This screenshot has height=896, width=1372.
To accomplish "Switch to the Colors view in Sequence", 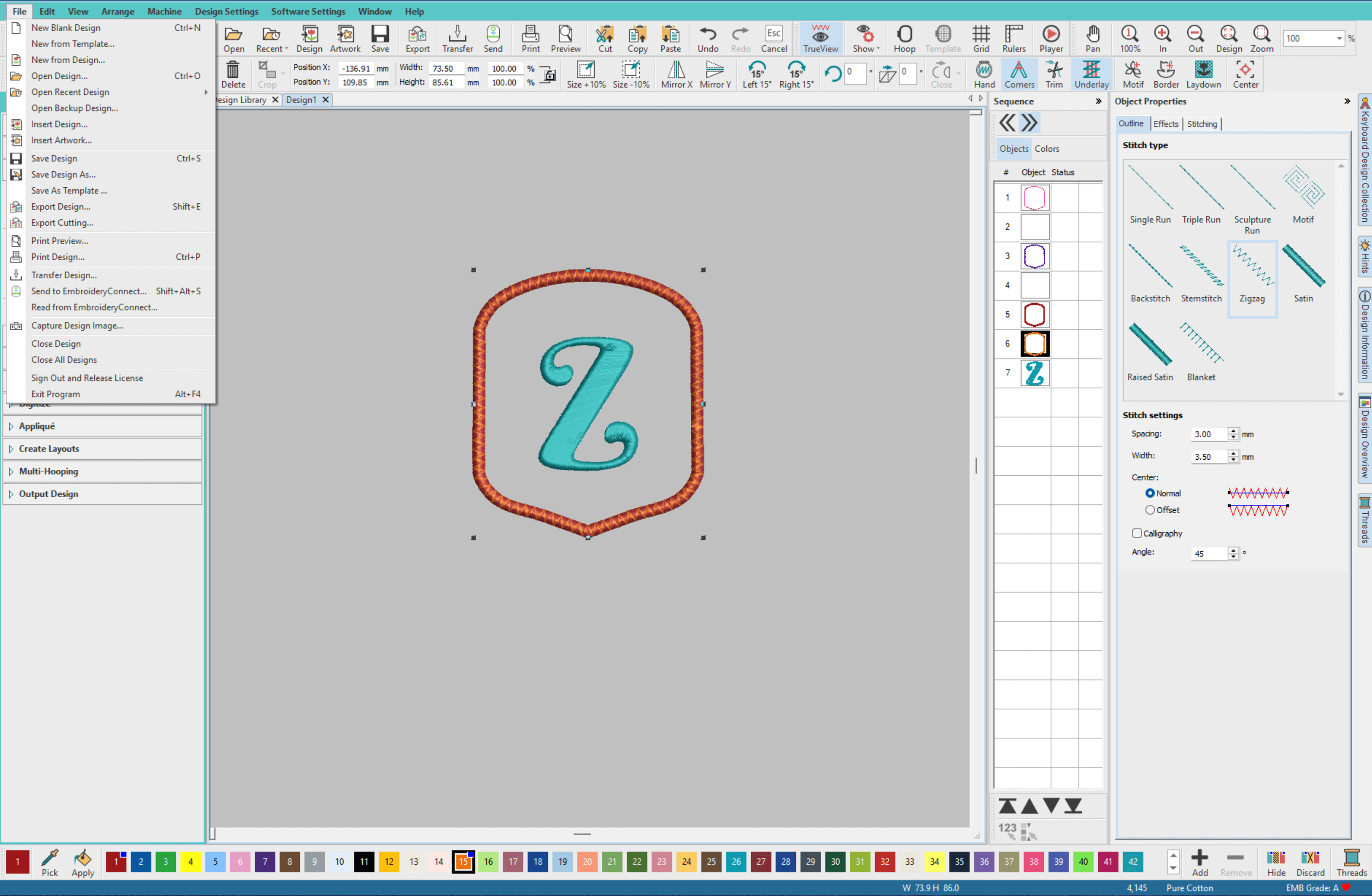I will pyautogui.click(x=1046, y=149).
